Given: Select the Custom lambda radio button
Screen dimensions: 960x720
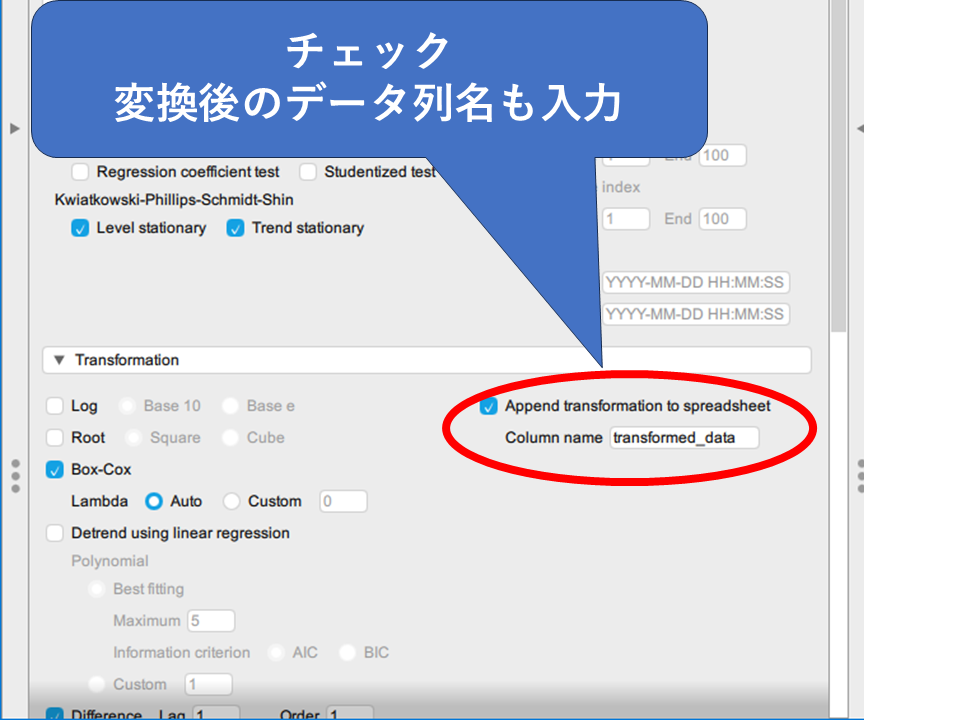Looking at the screenshot, I should pyautogui.click(x=232, y=502).
